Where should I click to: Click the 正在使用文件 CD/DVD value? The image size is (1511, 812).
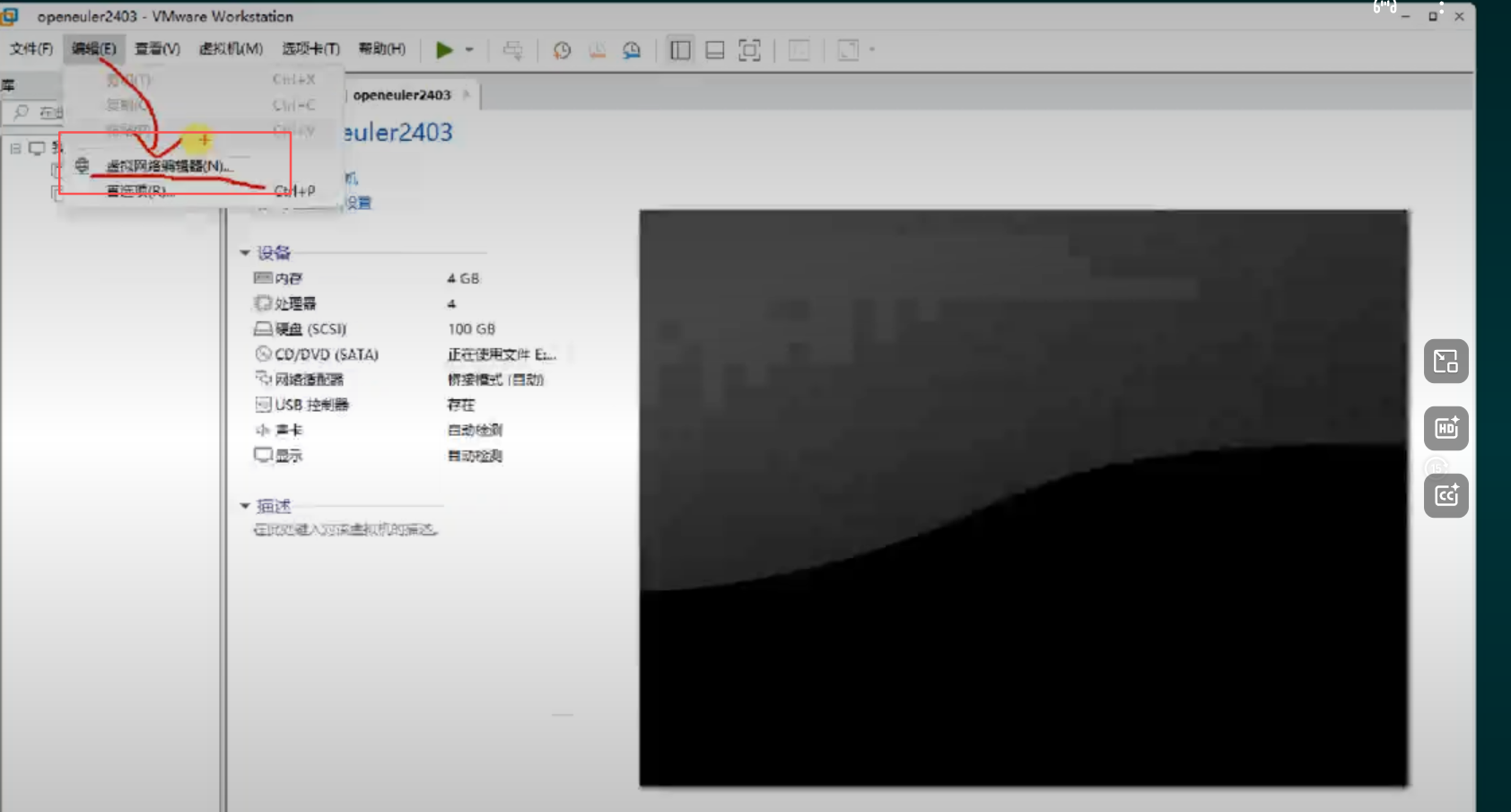click(502, 354)
